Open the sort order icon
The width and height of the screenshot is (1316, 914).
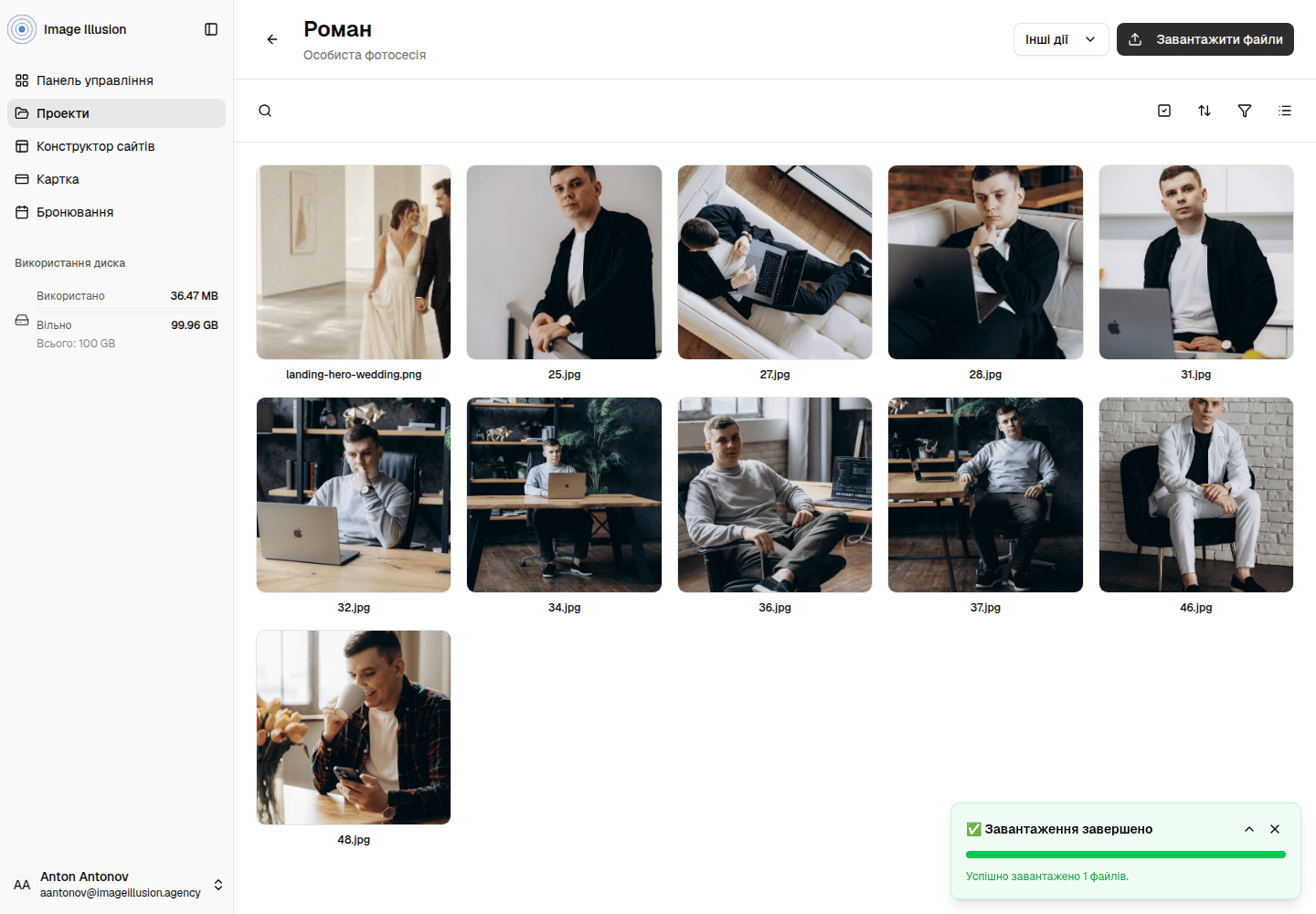pos(1205,111)
